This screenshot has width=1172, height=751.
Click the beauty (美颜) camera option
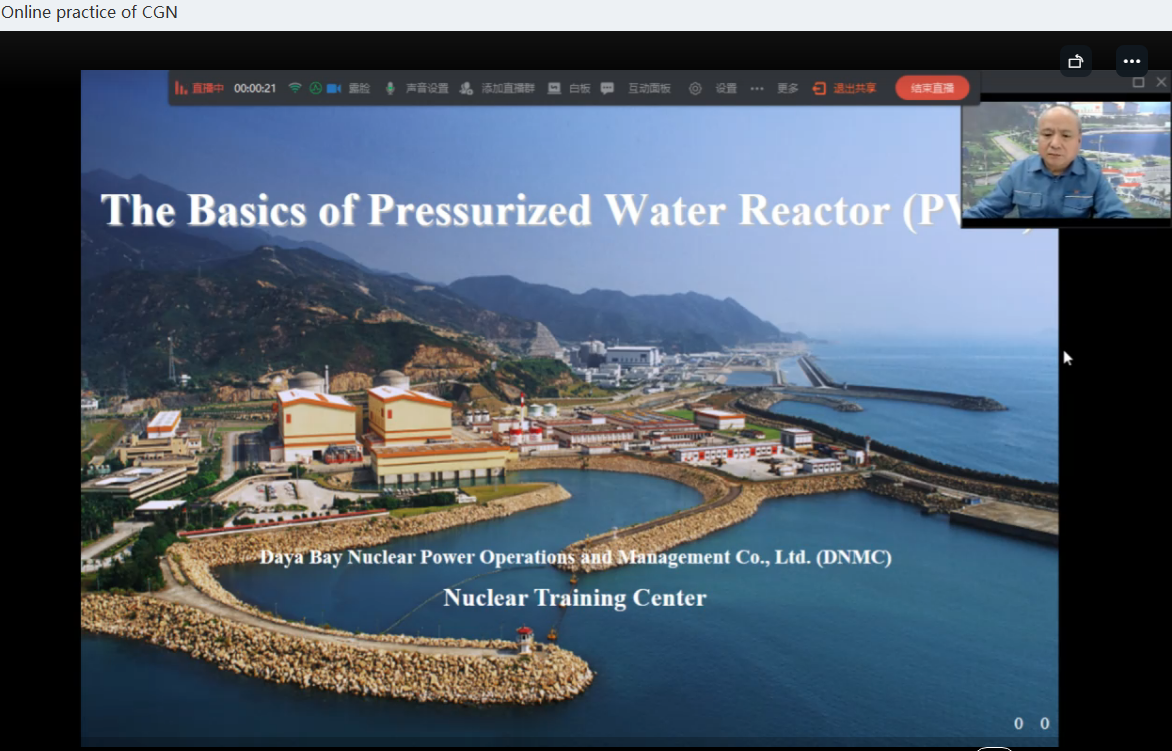pos(360,88)
